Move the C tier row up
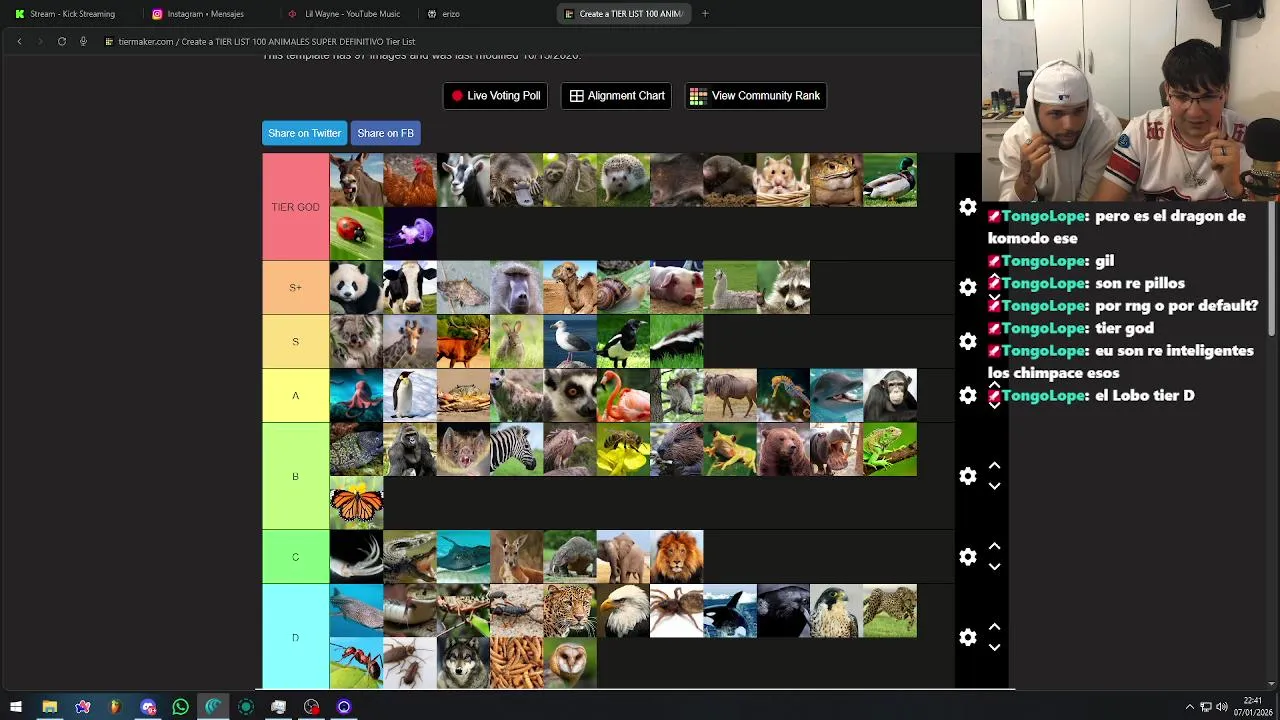The width and height of the screenshot is (1280, 720). pyautogui.click(x=994, y=547)
